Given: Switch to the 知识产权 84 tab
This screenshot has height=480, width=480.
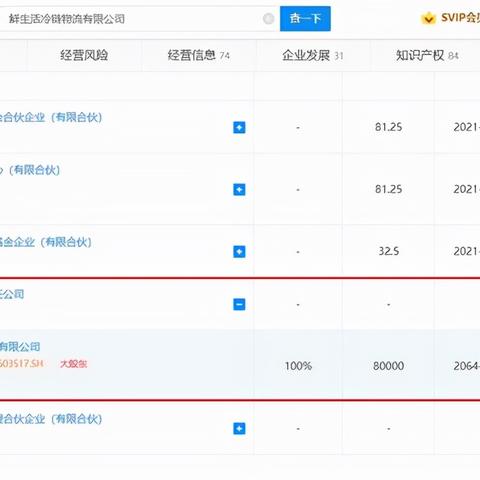Looking at the screenshot, I should 427,55.
